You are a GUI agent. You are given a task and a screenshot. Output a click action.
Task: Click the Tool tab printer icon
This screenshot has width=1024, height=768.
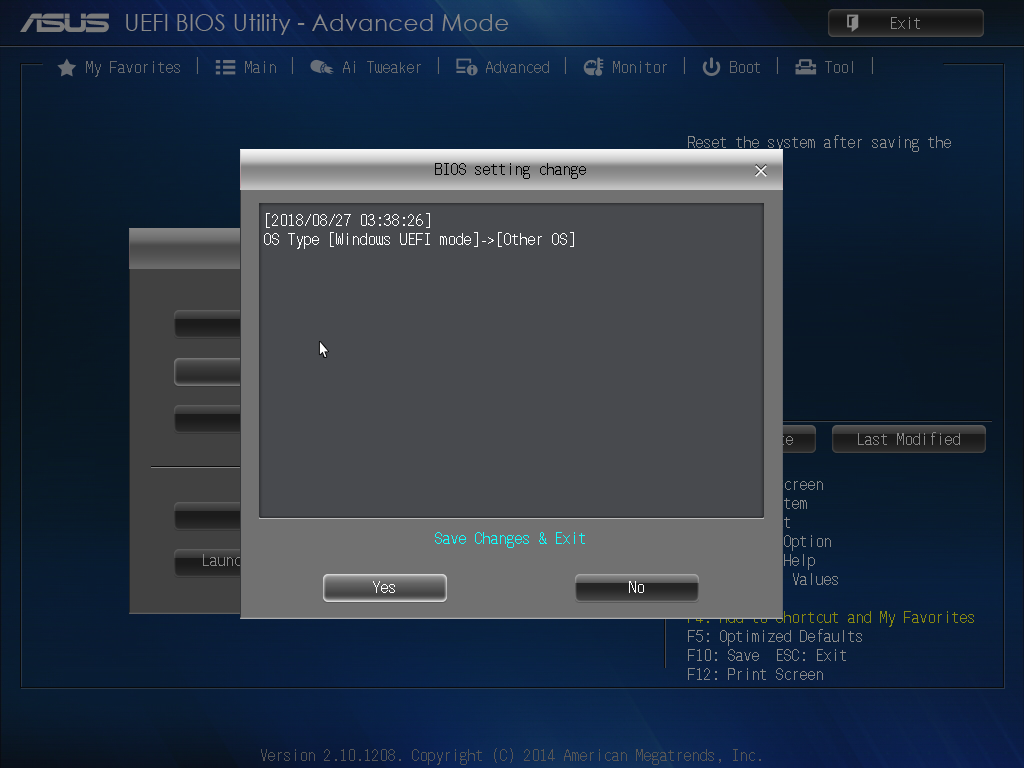pos(806,67)
